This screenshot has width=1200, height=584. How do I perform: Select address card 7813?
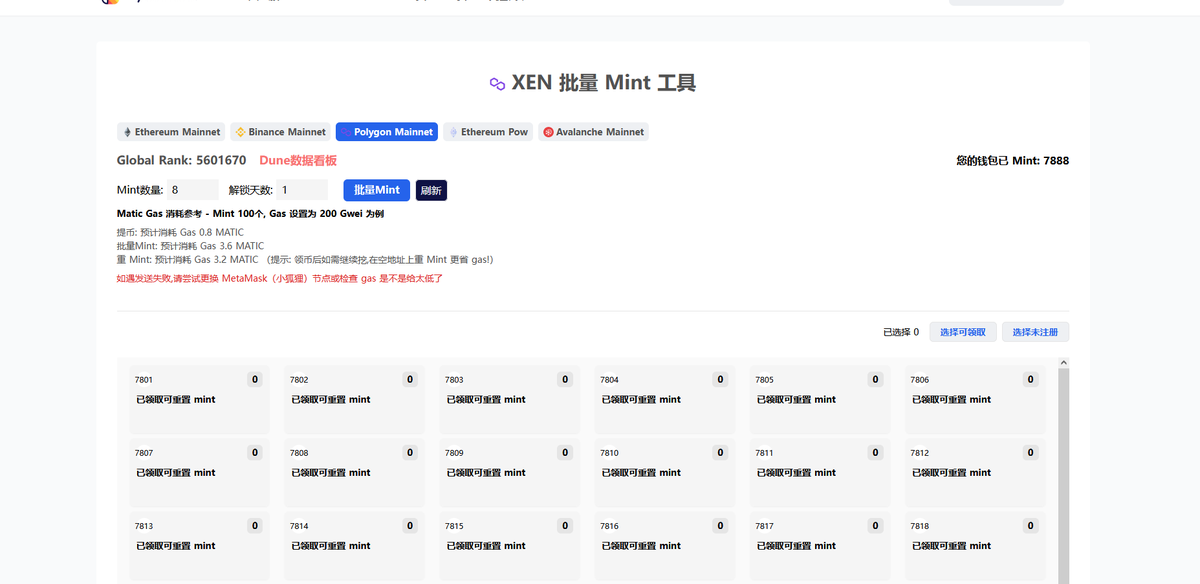coord(199,545)
